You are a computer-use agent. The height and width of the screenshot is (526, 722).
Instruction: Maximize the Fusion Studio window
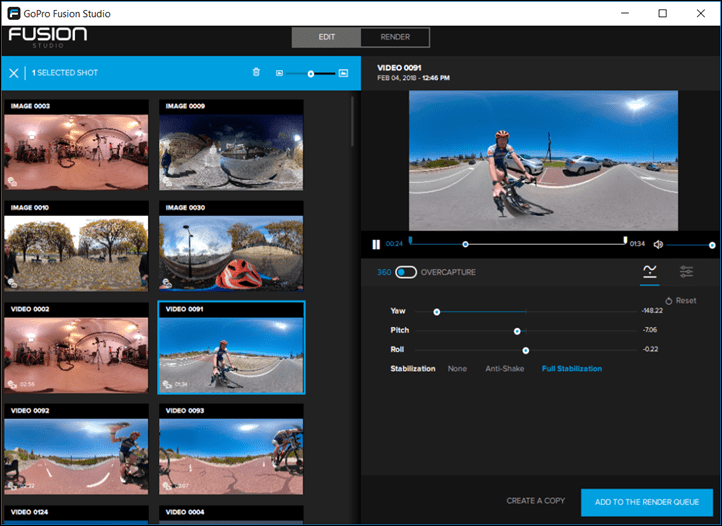(663, 13)
